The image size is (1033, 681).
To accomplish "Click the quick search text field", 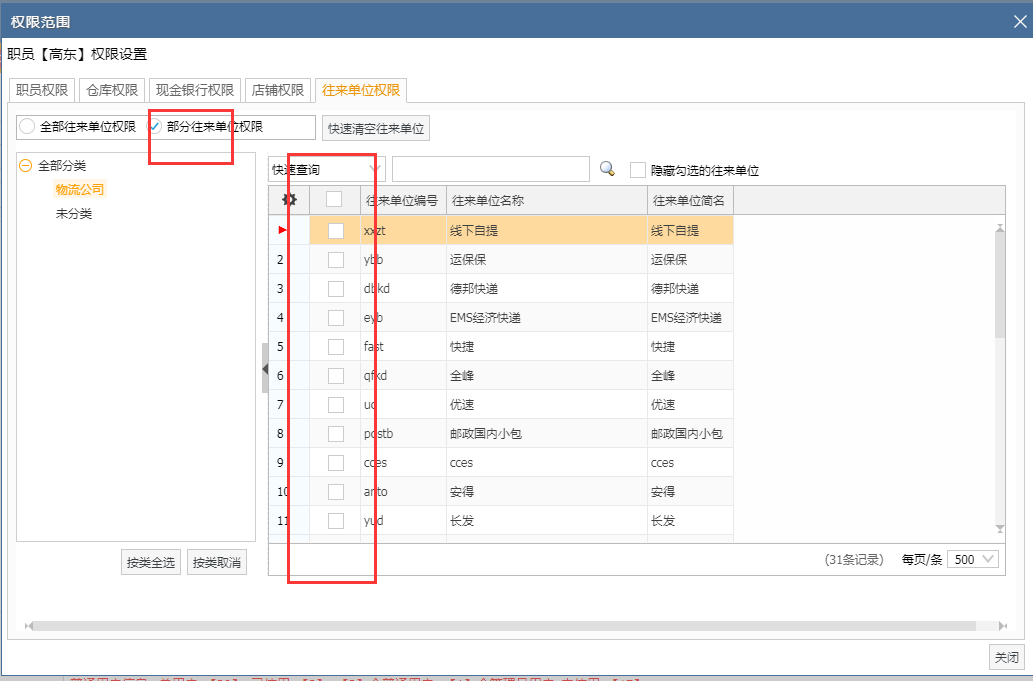I will (x=491, y=169).
